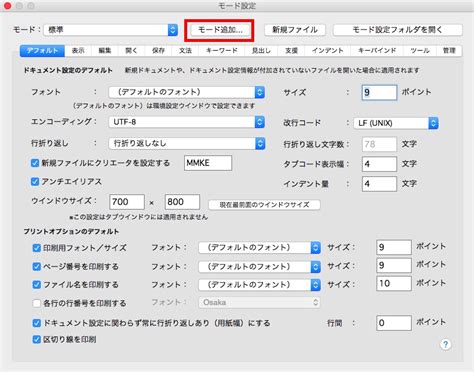Toggle ページ番号を印刷する checkbox
474x372 pixels.
click(x=37, y=267)
